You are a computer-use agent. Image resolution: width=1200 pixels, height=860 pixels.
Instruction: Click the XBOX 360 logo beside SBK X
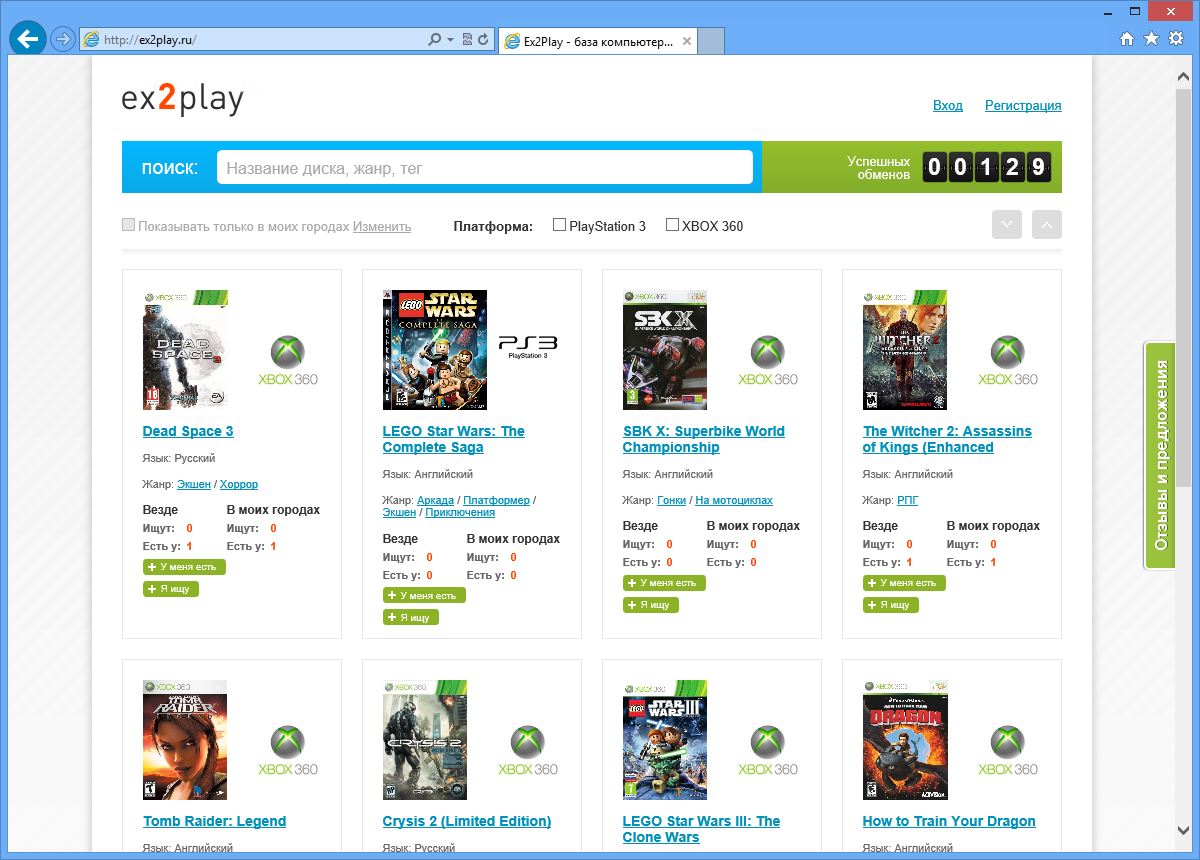click(768, 361)
